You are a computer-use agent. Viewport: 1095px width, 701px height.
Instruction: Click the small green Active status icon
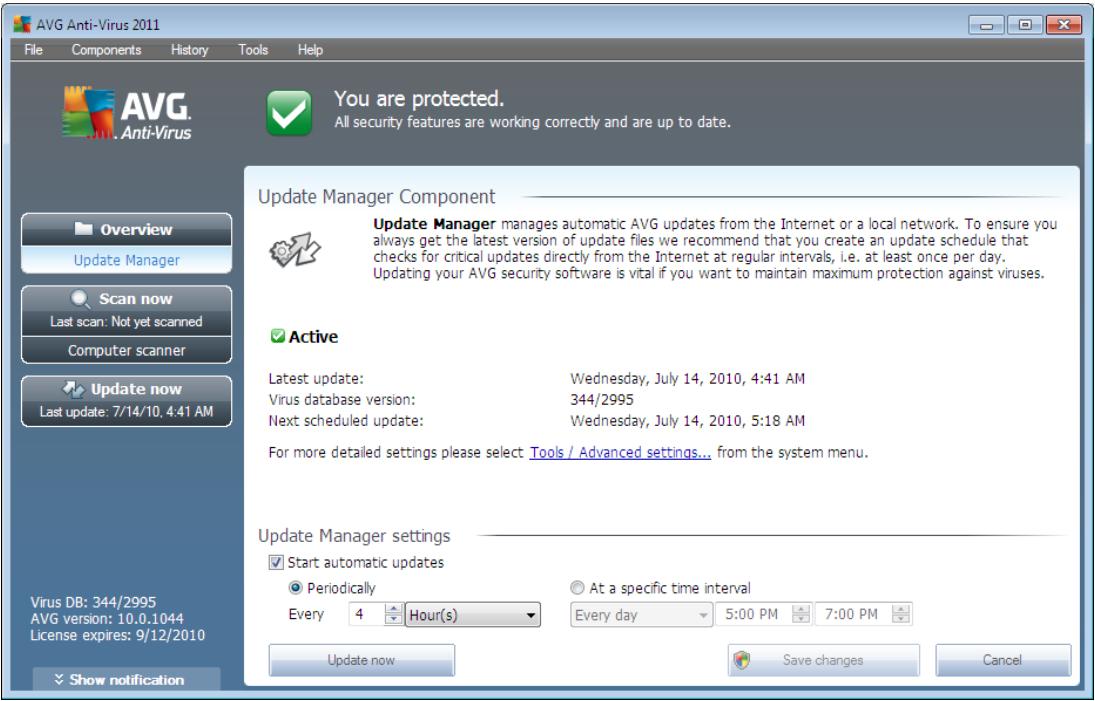277,337
